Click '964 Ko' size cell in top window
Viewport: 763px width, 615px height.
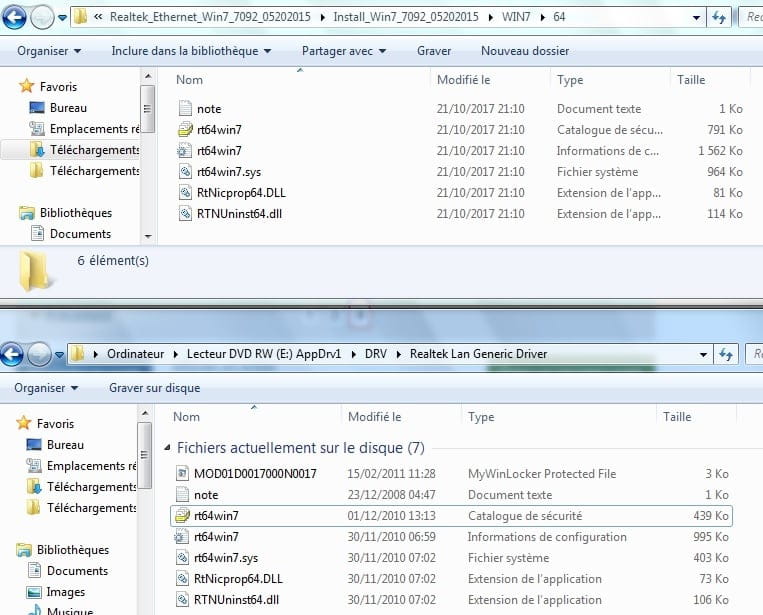pyautogui.click(x=725, y=171)
